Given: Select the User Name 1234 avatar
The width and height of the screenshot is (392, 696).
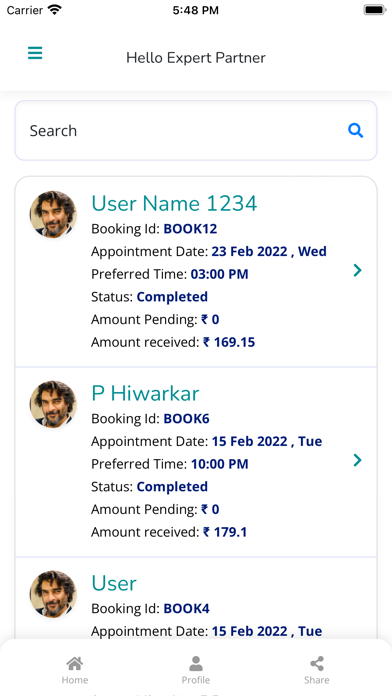Looking at the screenshot, I should point(53,214).
